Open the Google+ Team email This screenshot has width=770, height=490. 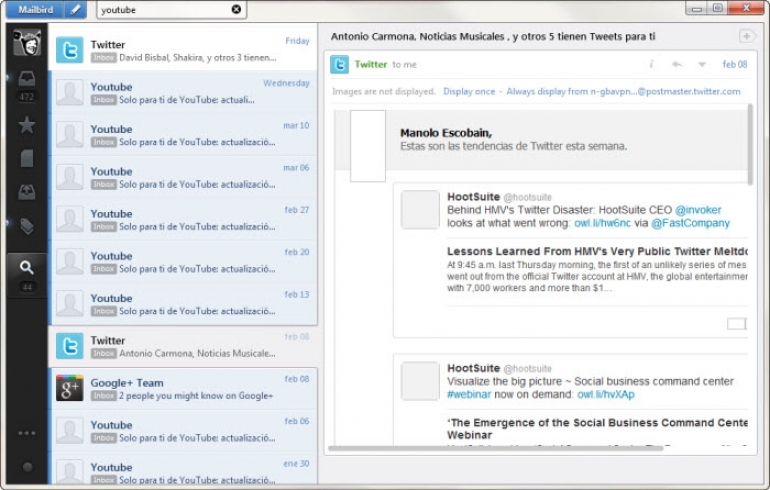click(183, 388)
